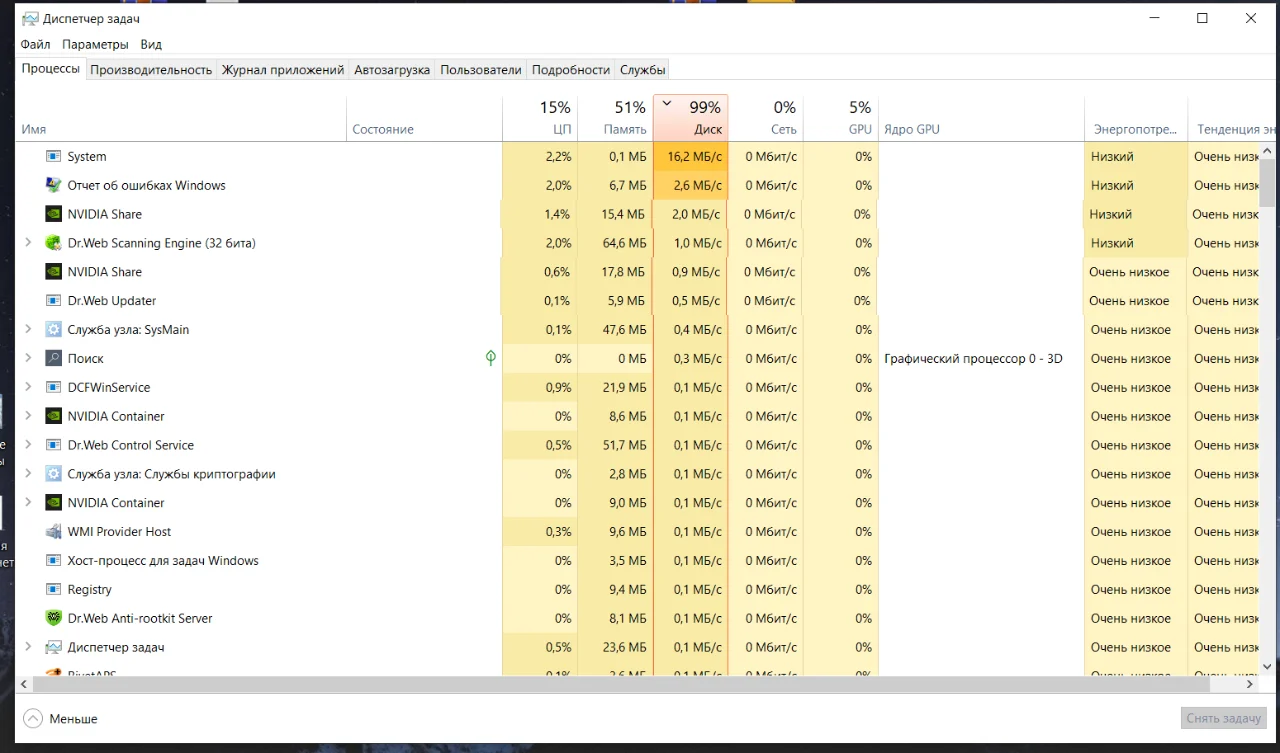Click the System process icon
Viewport: 1280px width, 753px height.
click(54, 157)
